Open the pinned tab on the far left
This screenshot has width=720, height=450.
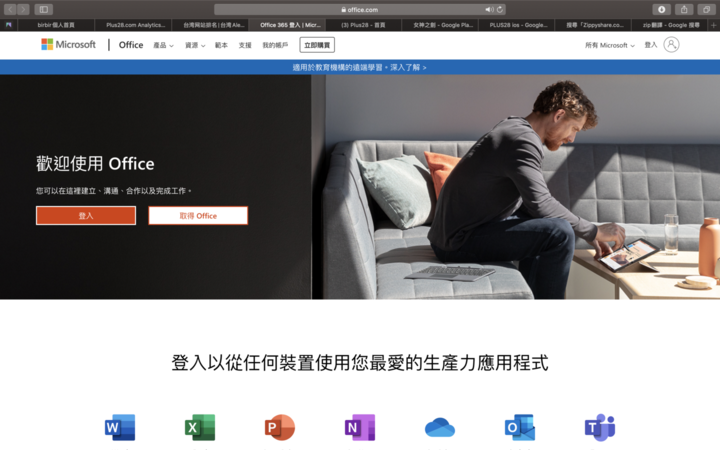8,25
